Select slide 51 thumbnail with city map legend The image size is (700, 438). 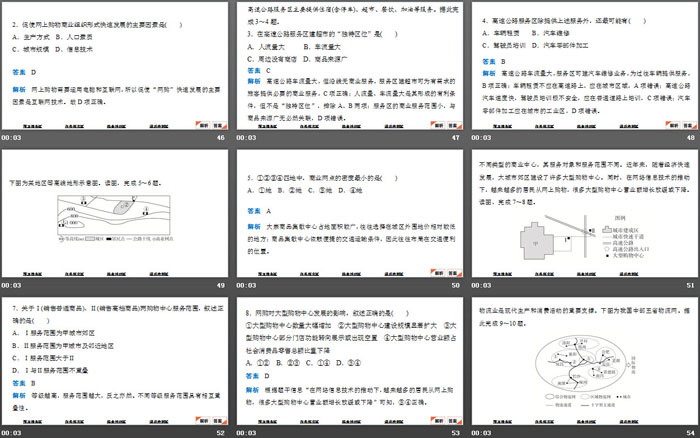[585, 213]
